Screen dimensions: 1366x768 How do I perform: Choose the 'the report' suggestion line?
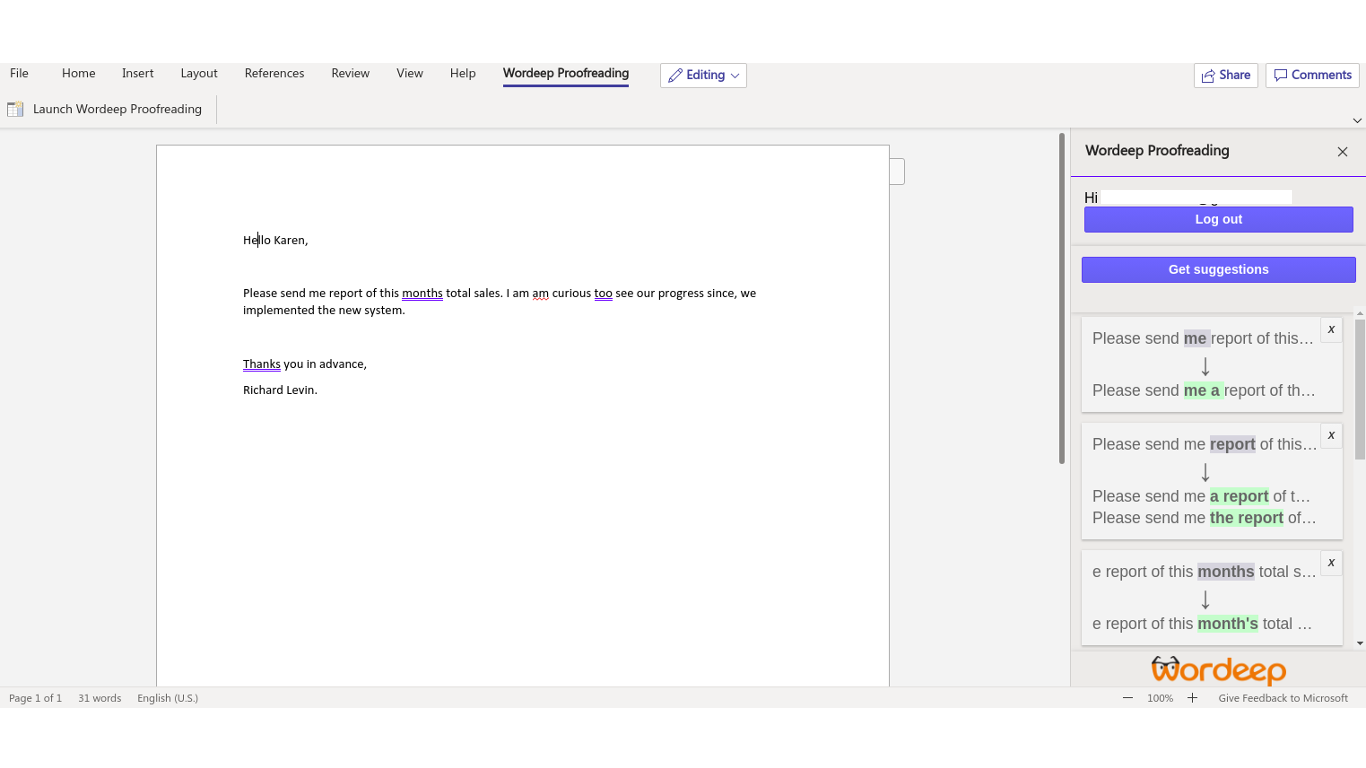(1204, 518)
